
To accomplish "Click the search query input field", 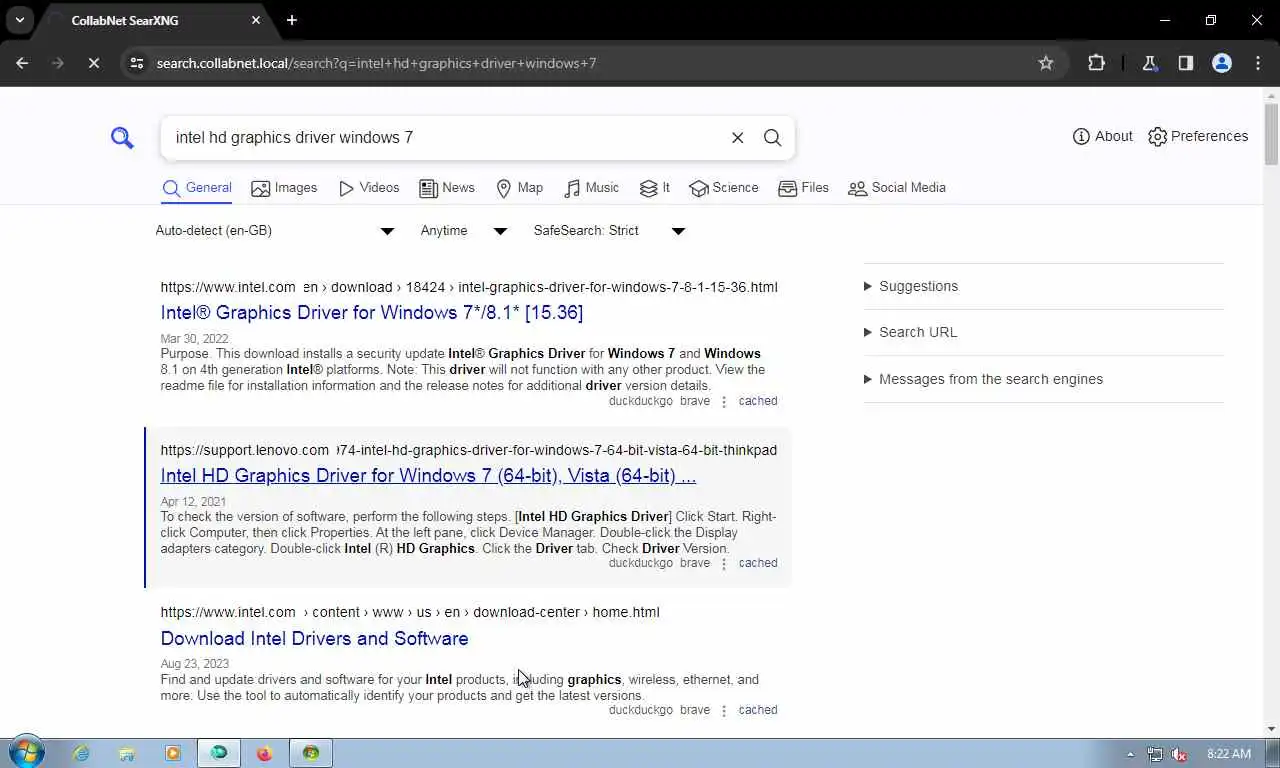I will [445, 138].
